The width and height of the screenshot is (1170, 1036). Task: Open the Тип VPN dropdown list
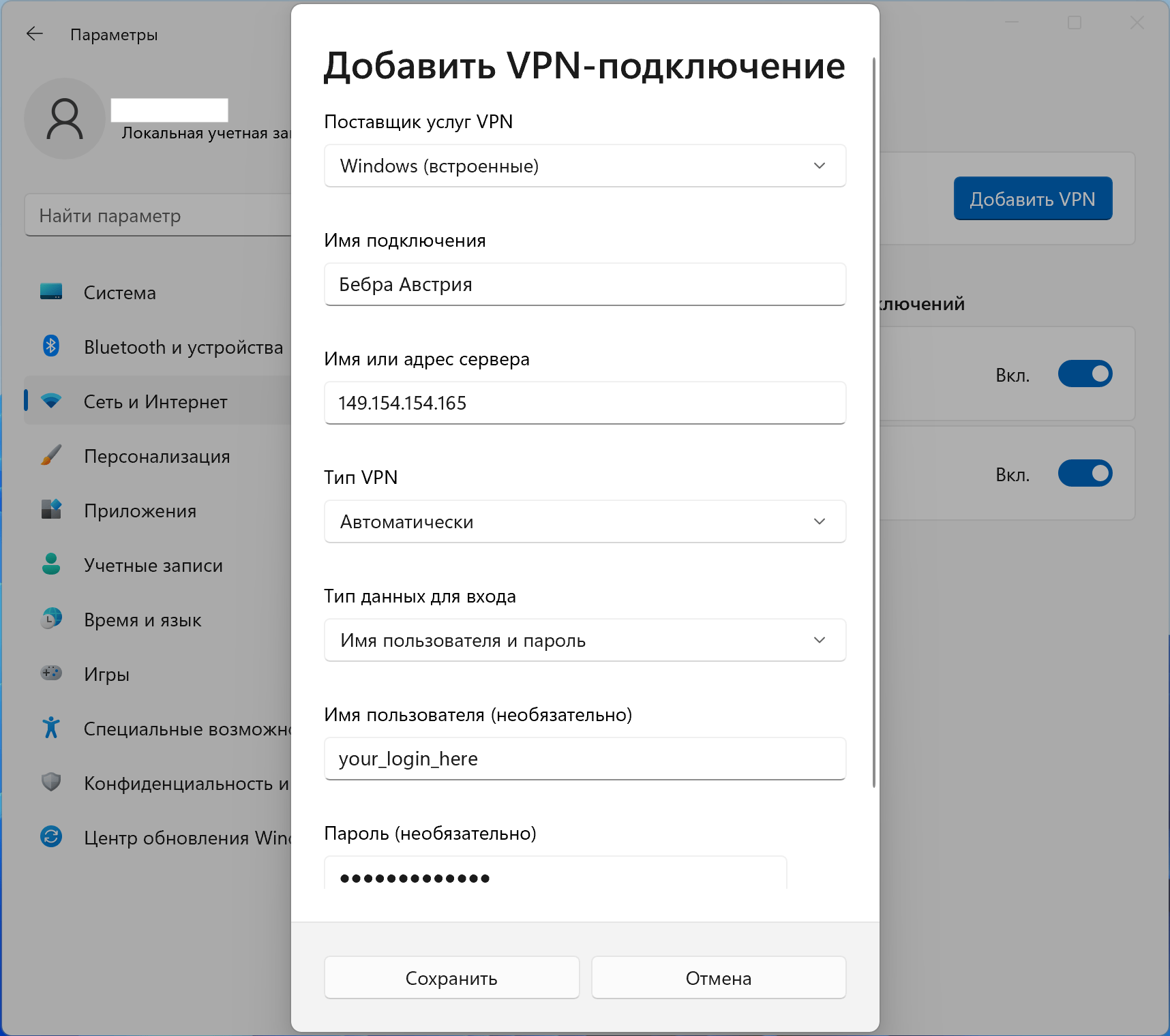[584, 521]
